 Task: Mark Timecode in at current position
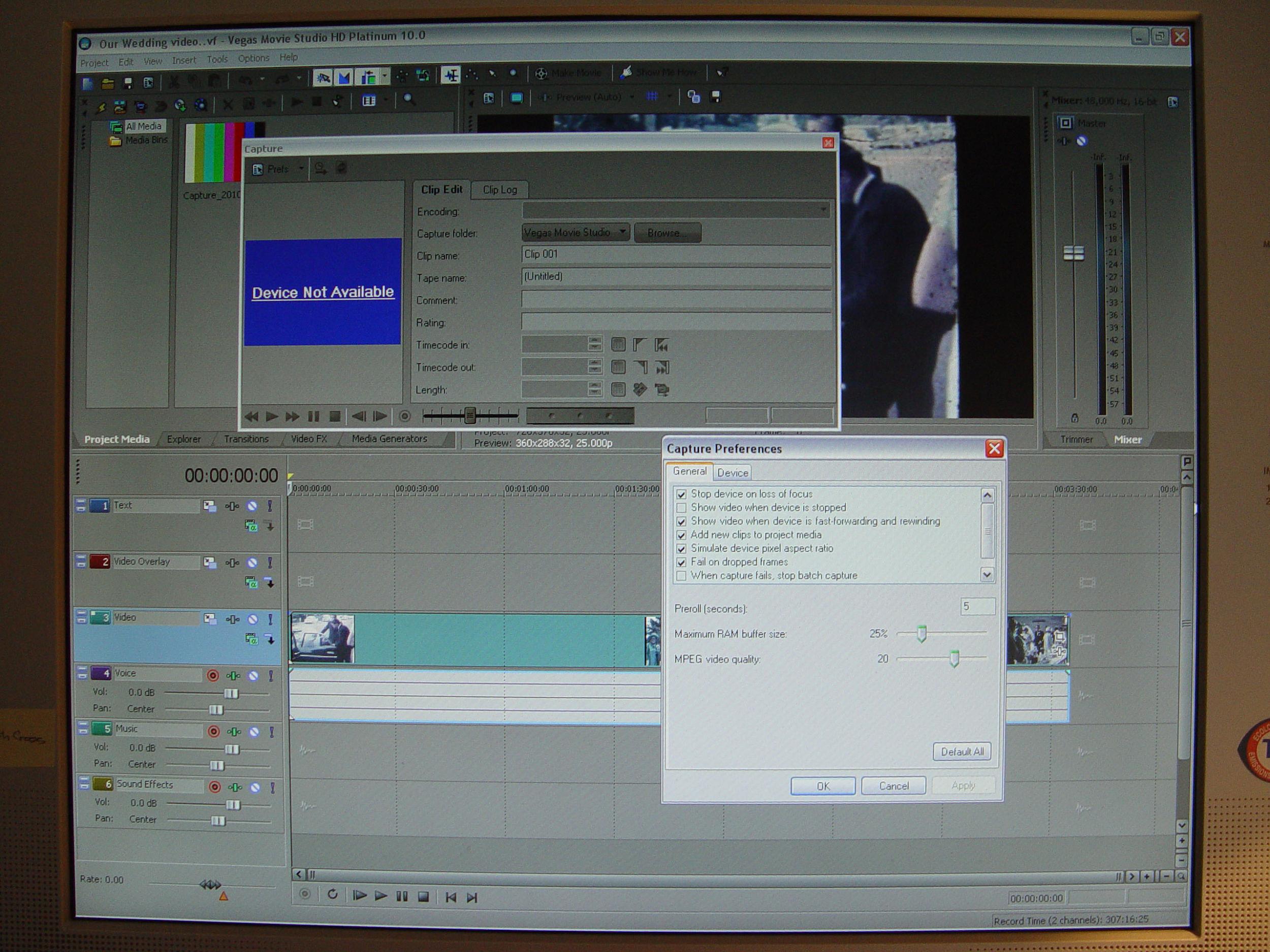click(640, 345)
